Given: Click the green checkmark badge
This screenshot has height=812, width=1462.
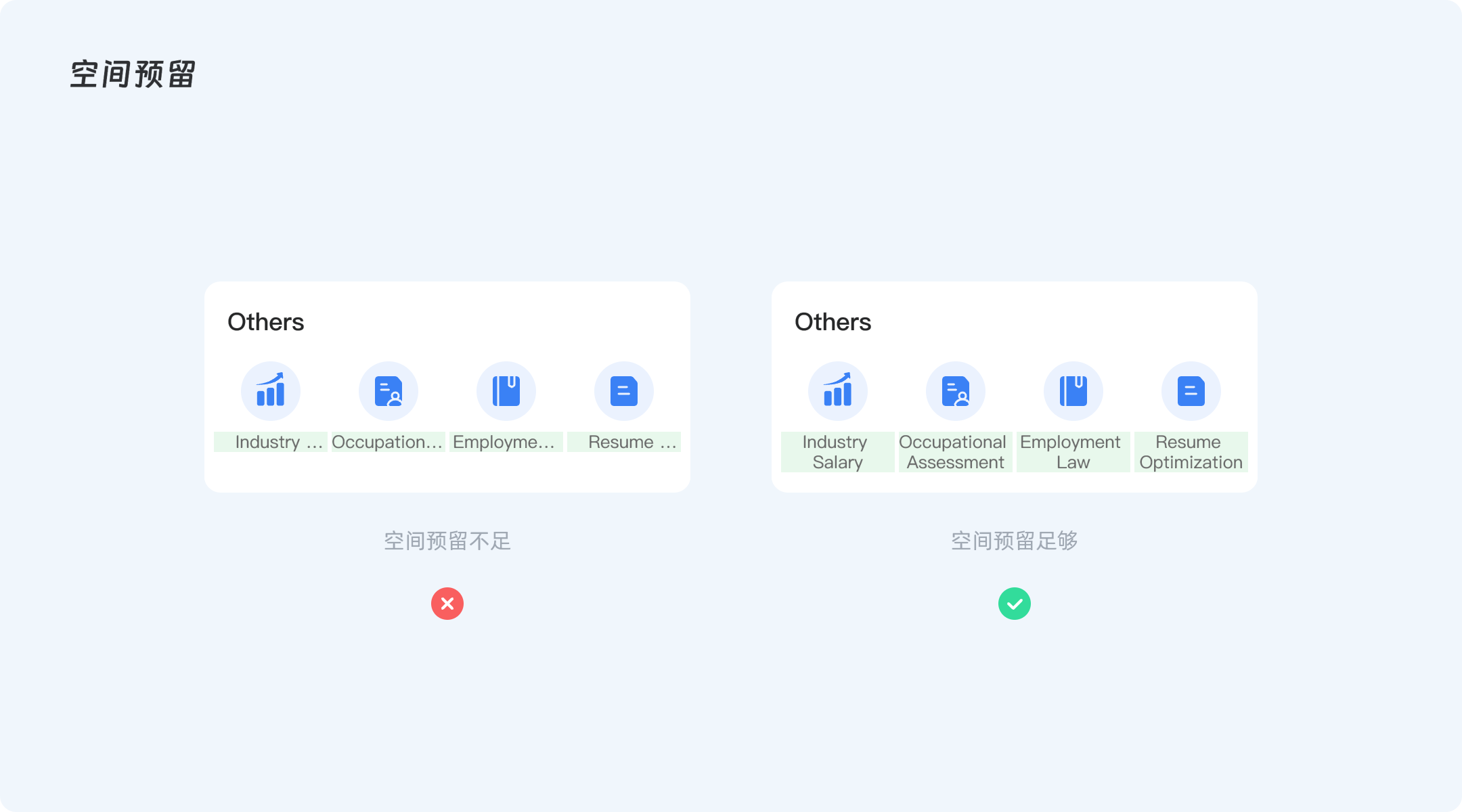Looking at the screenshot, I should tap(1015, 604).
